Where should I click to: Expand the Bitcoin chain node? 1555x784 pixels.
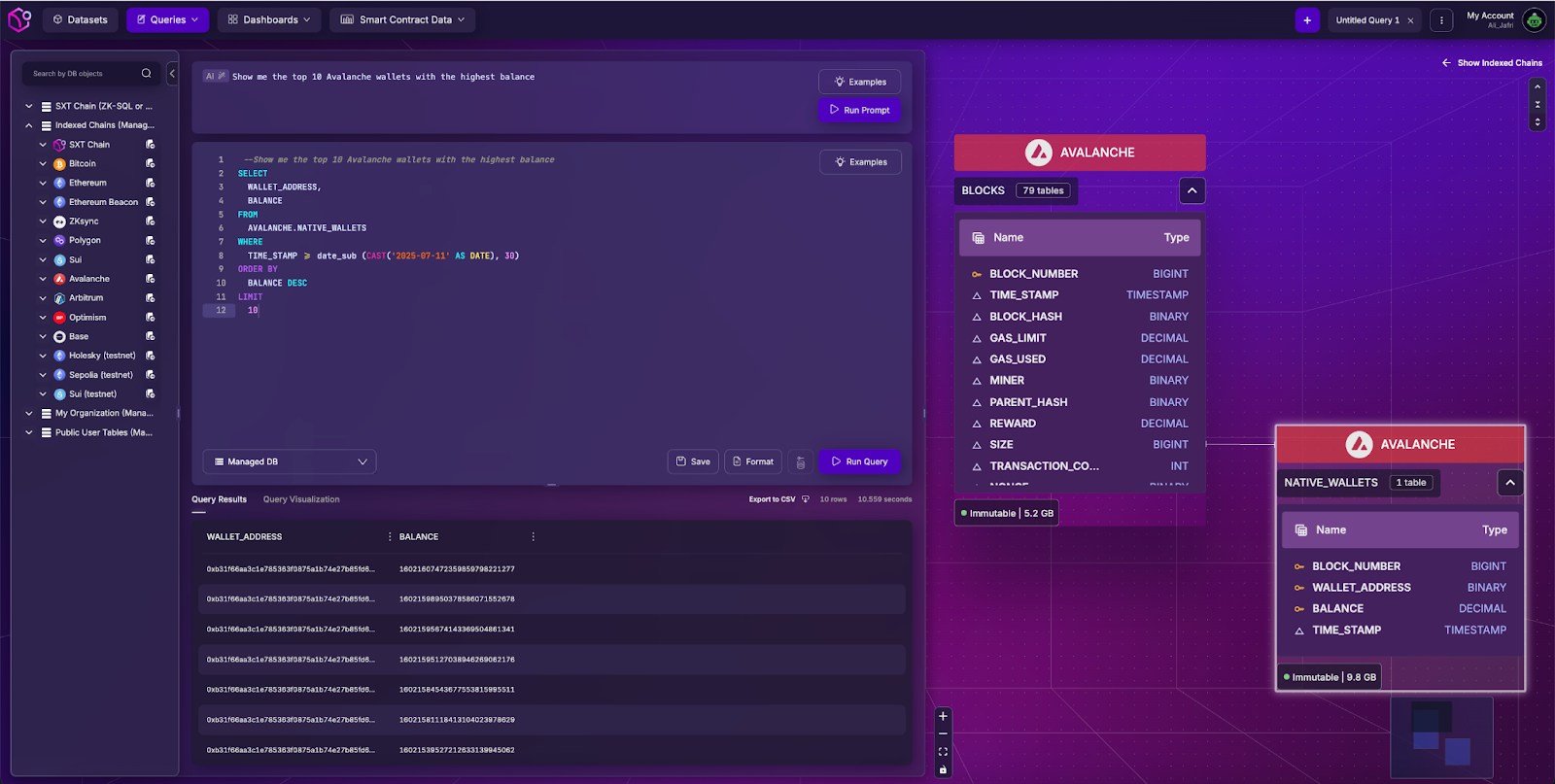tap(43, 163)
